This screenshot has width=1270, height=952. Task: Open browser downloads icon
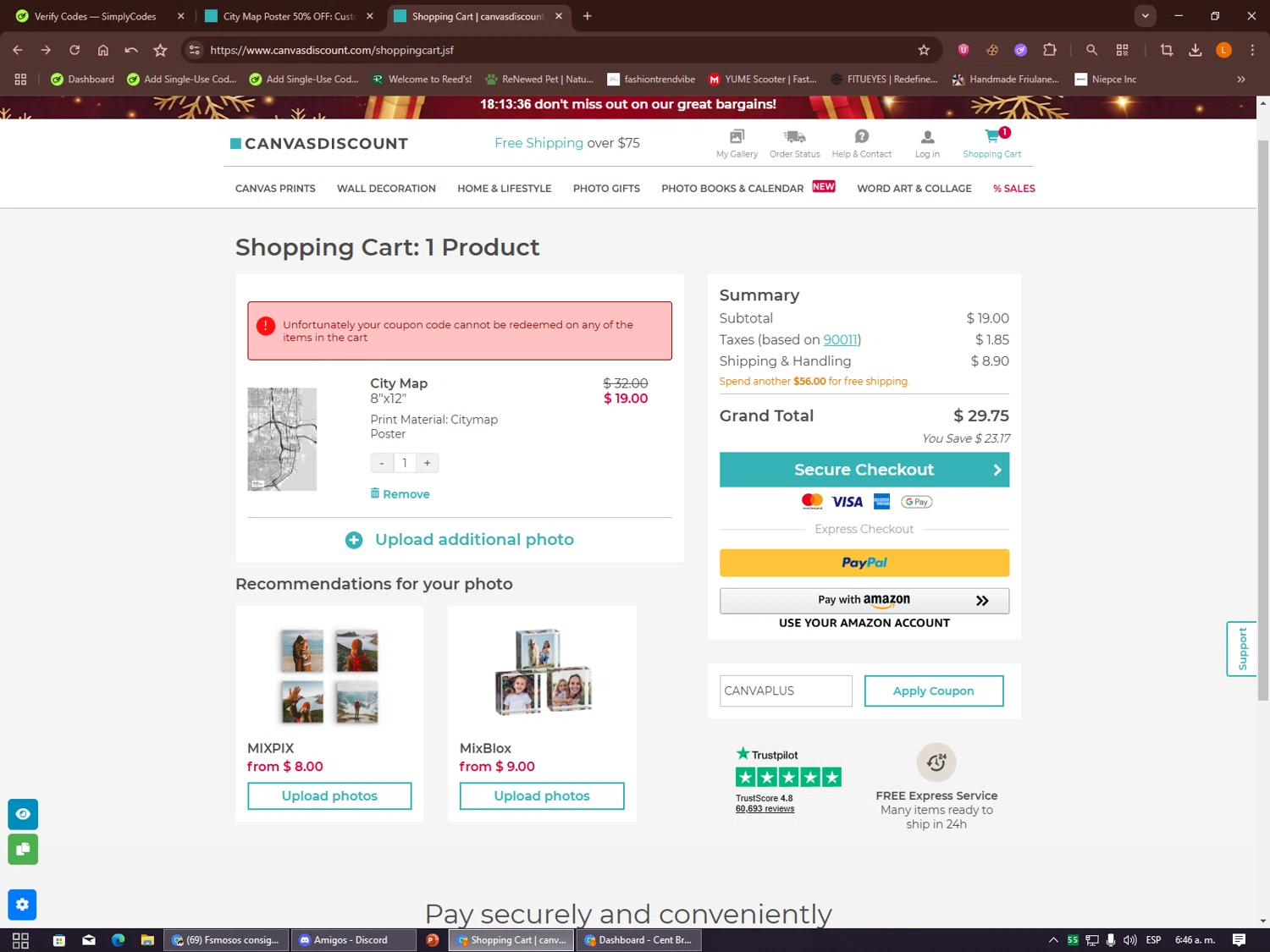click(x=1195, y=50)
